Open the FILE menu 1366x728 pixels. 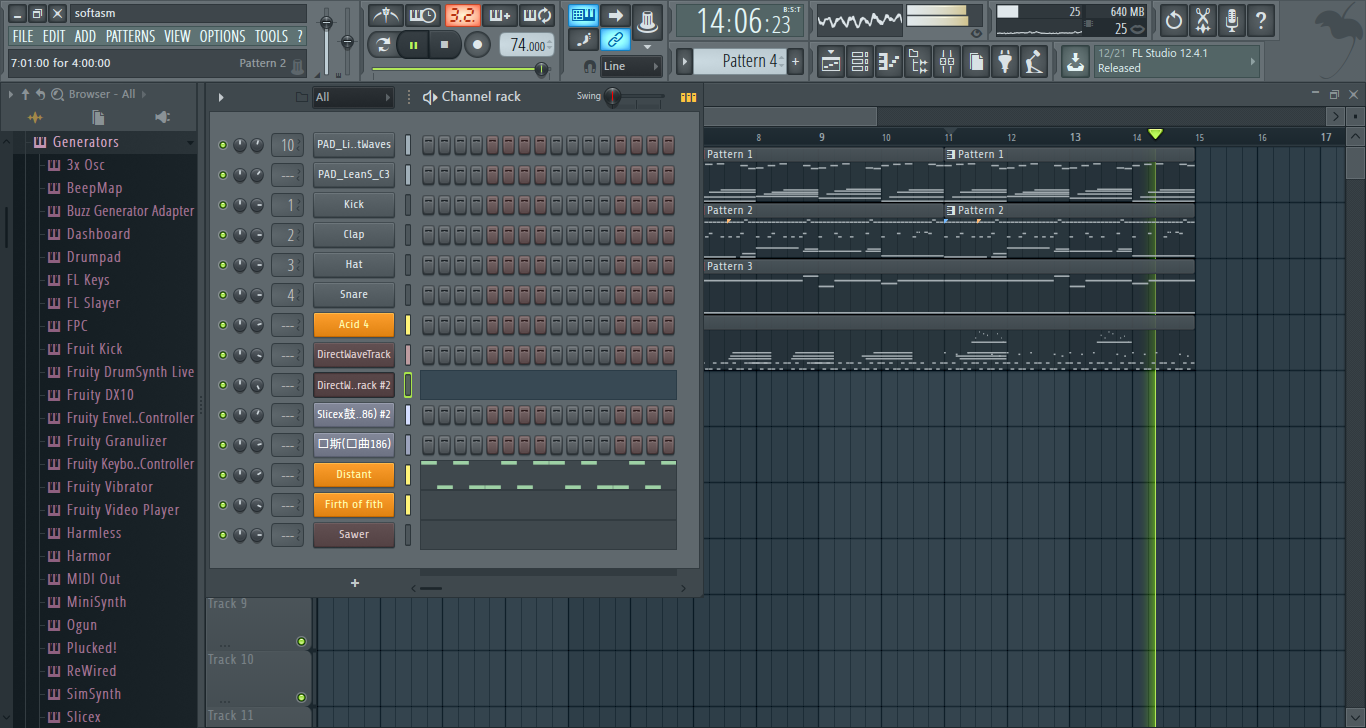pos(23,36)
